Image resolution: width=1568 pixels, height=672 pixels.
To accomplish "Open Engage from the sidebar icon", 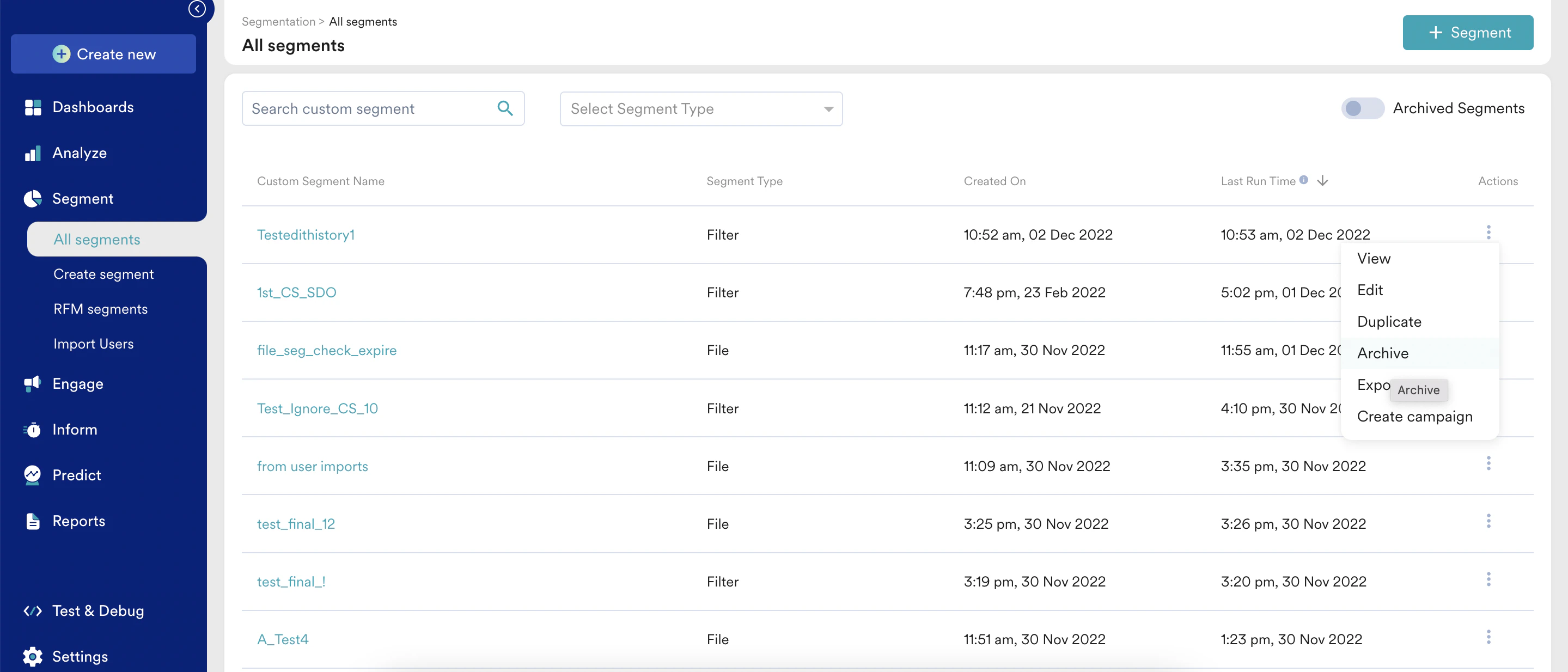I will tap(32, 383).
